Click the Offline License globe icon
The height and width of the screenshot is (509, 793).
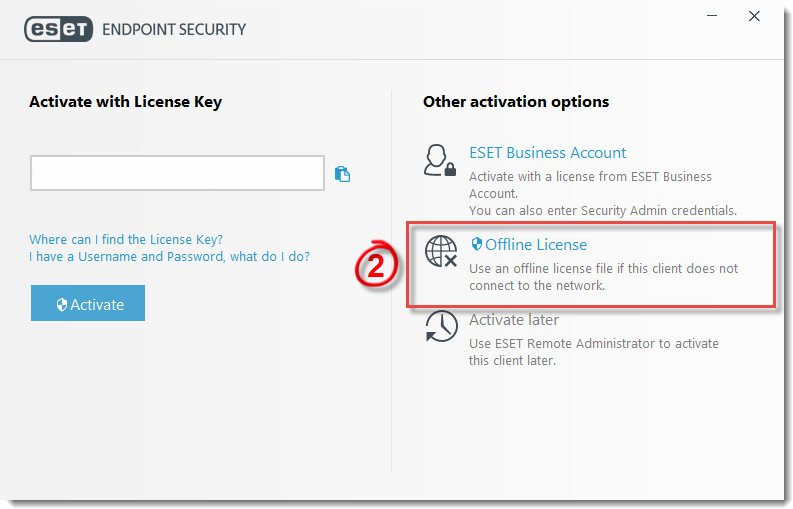(441, 251)
